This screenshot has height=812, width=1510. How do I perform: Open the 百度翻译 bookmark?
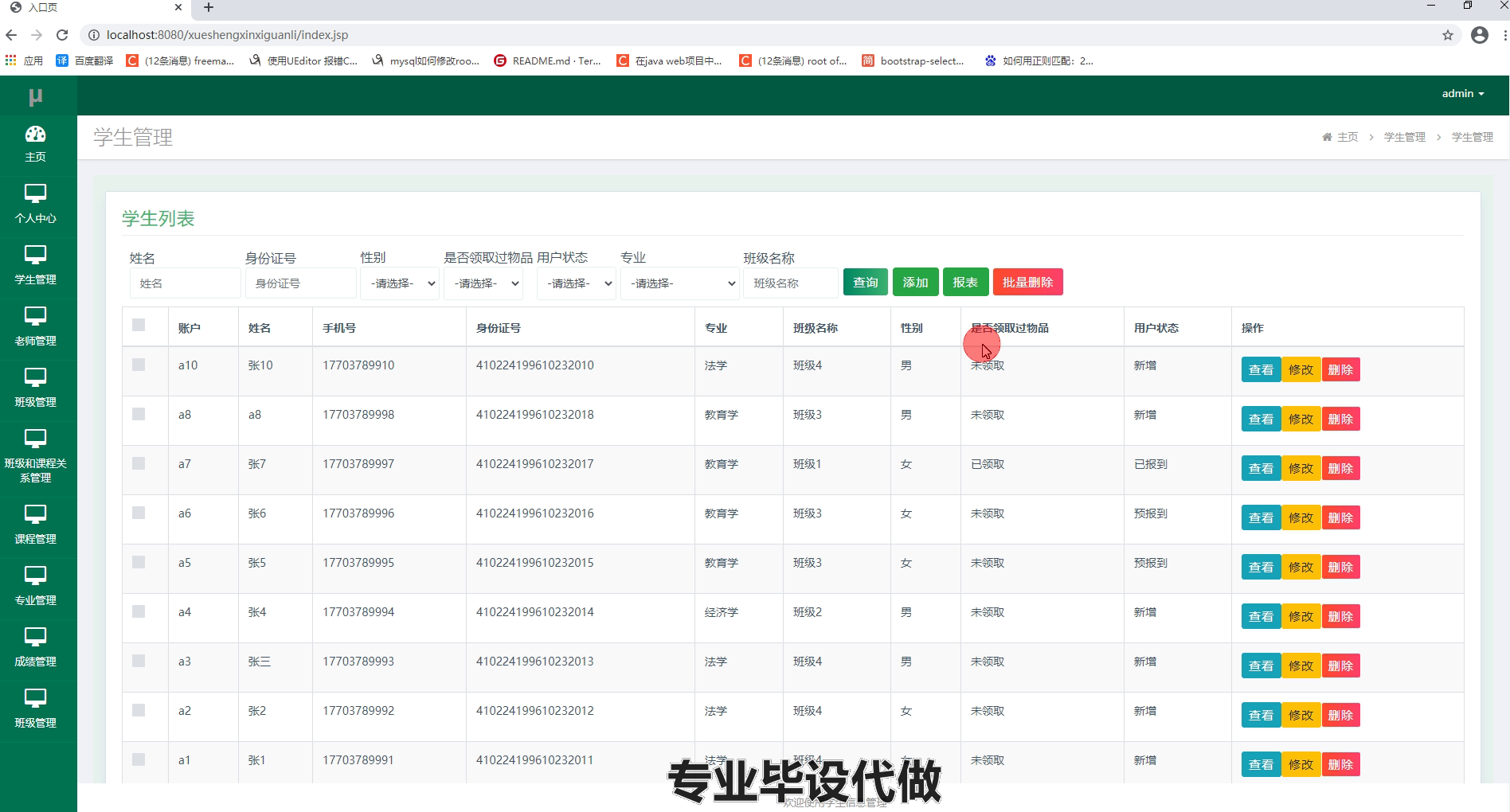click(84, 61)
